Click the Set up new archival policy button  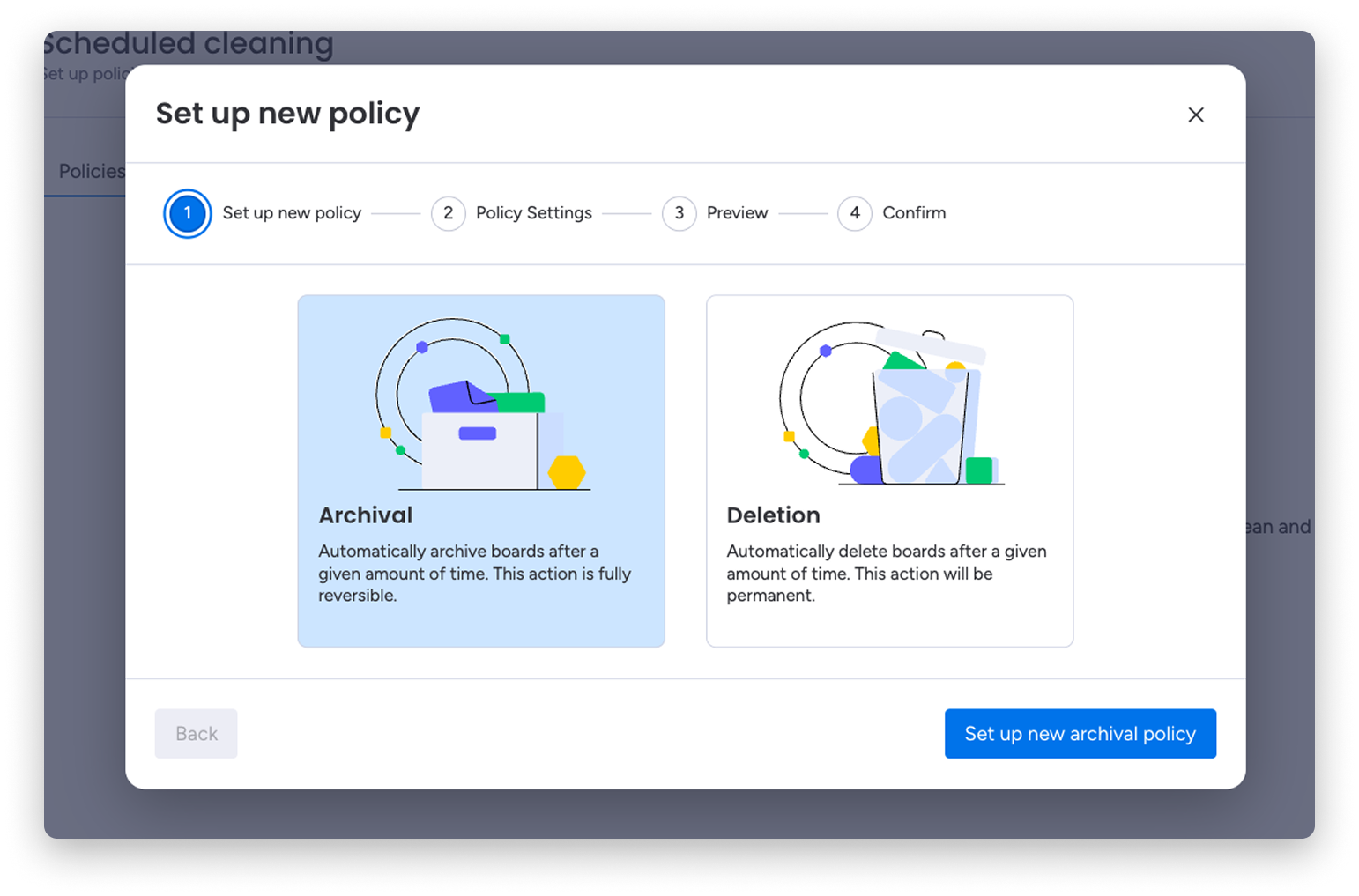click(x=1081, y=734)
